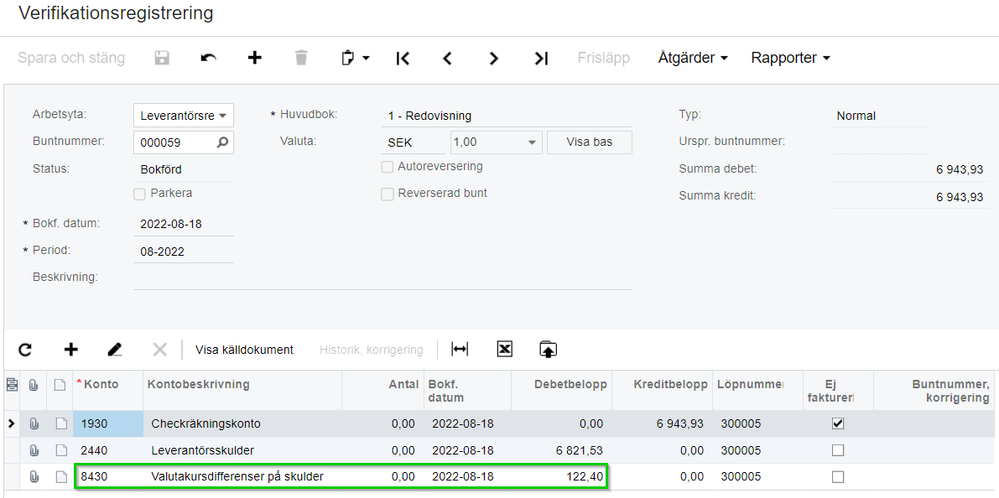Open attachments for the 1930 row
999x498 pixels.
pos(34,423)
